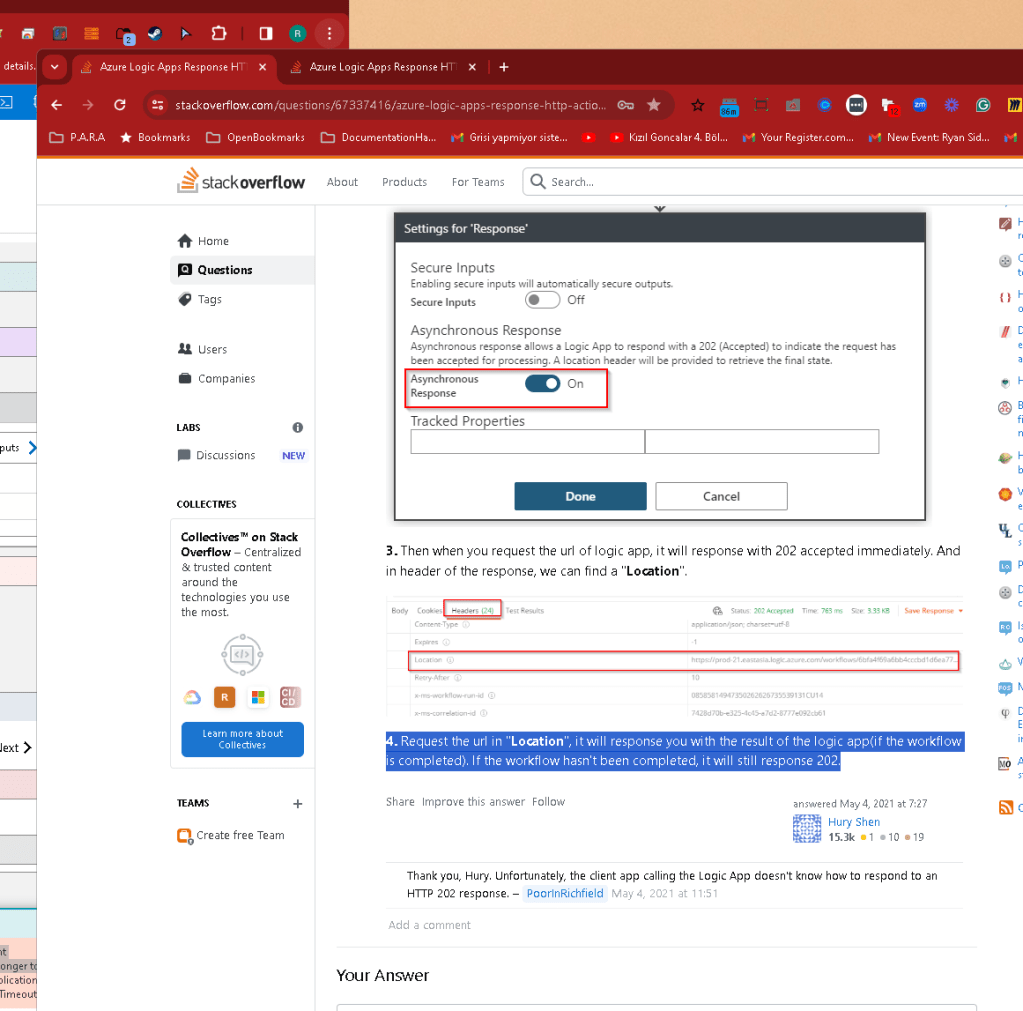Expand Teams with the plus icon

(x=298, y=804)
